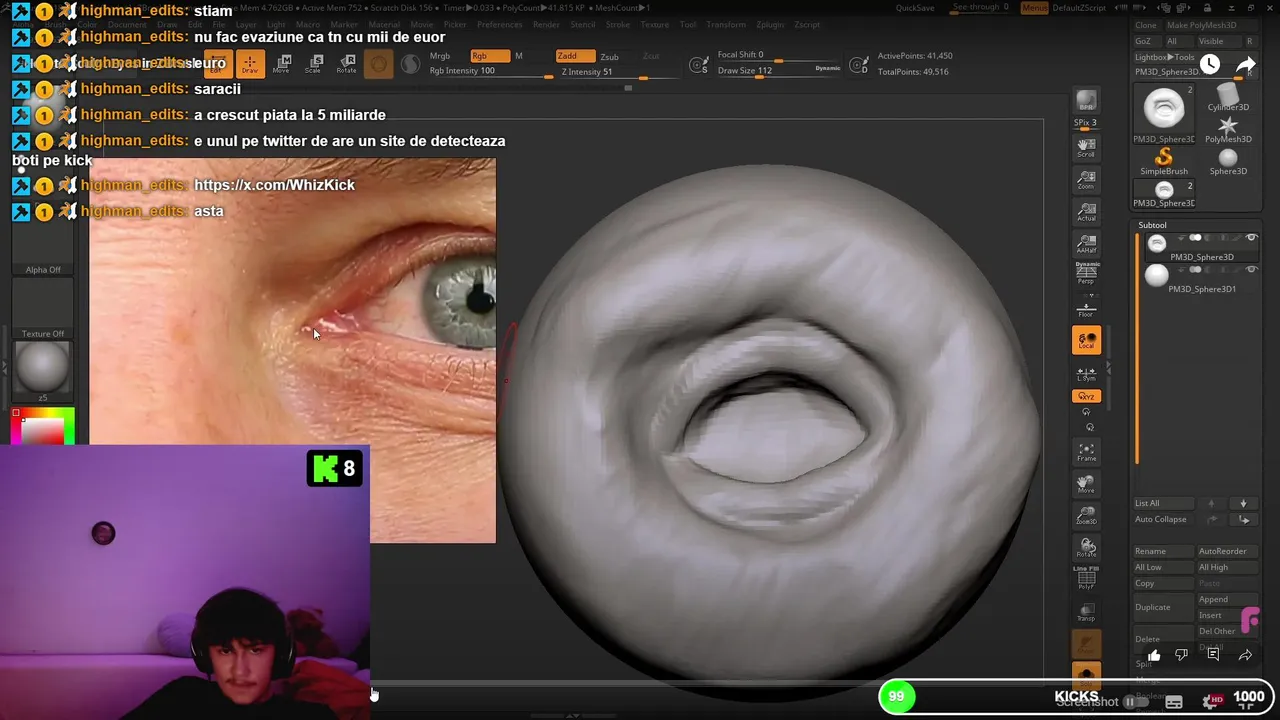Select the Draw mode button

pyautogui.click(x=250, y=64)
